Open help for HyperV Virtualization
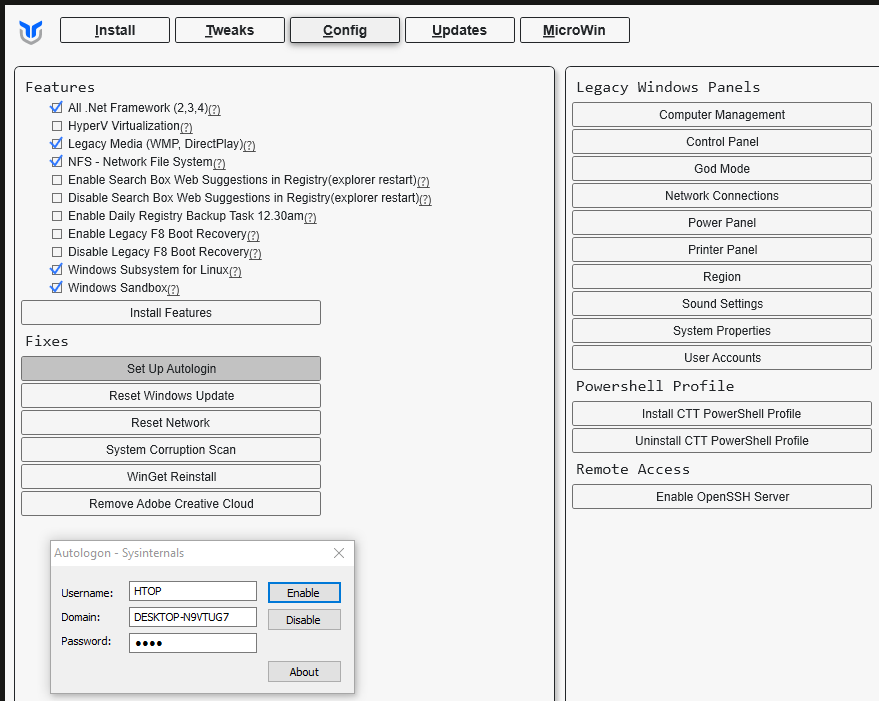Viewport: 879px width, 701px height. [x=186, y=127]
